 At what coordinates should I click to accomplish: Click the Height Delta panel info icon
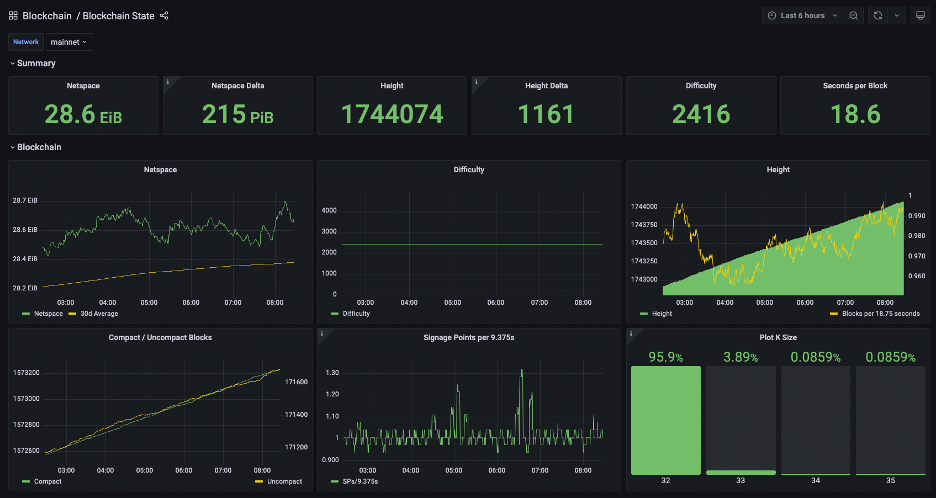coord(476,82)
